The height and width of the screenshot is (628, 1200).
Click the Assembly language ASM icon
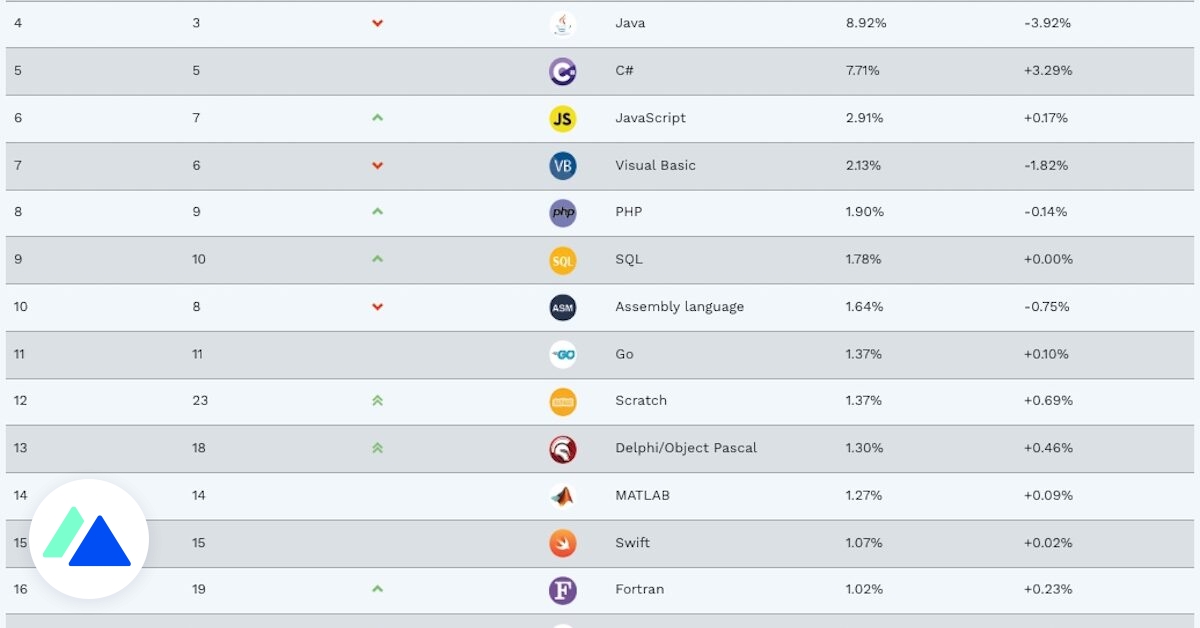click(x=563, y=307)
